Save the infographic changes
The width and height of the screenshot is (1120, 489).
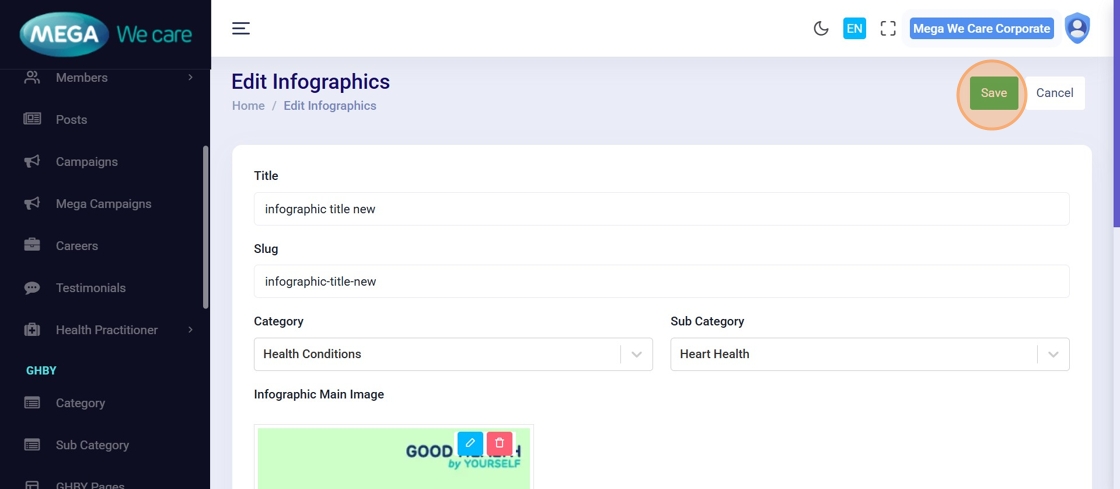[993, 93]
